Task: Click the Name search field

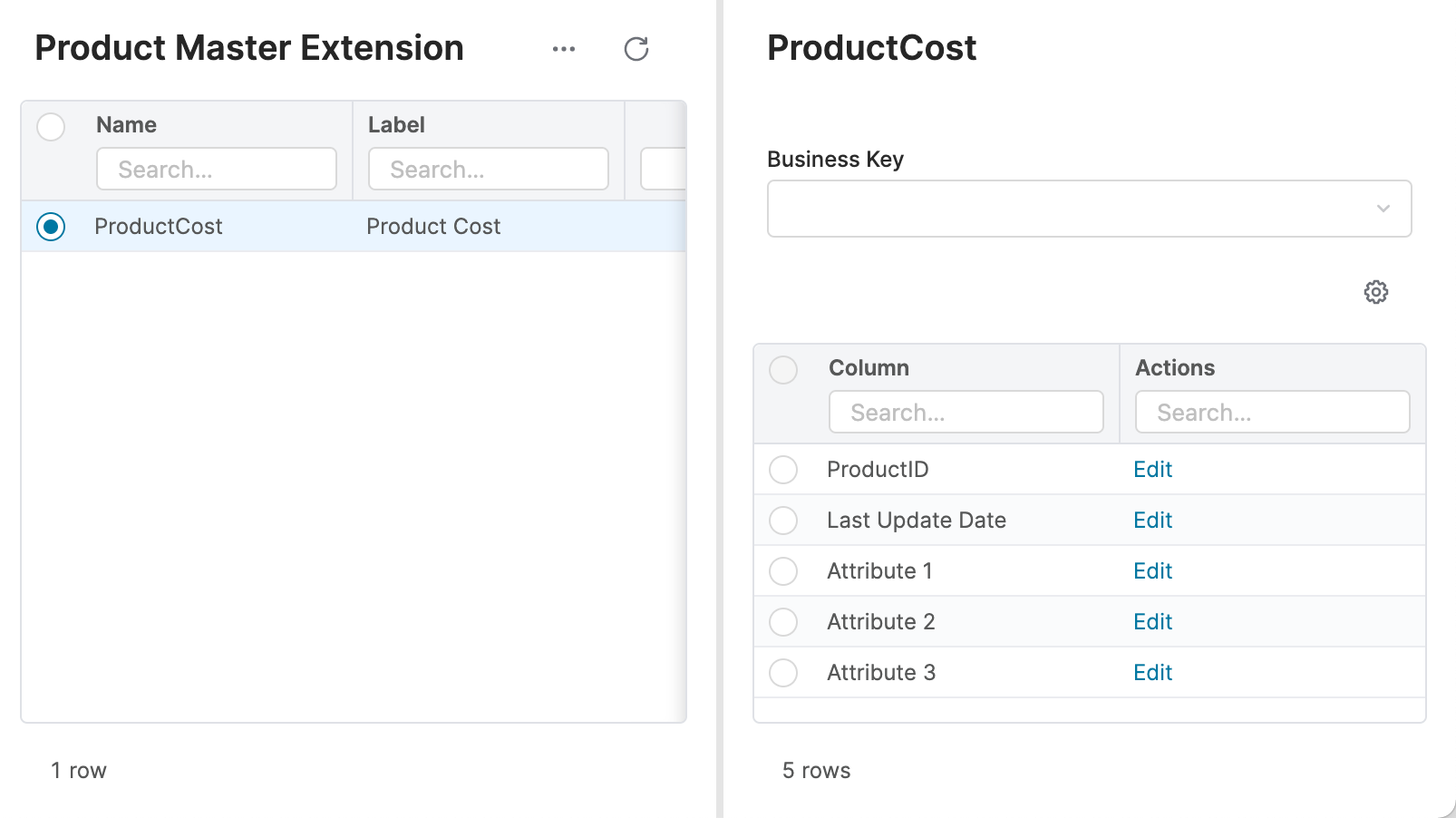Action: coord(217,169)
